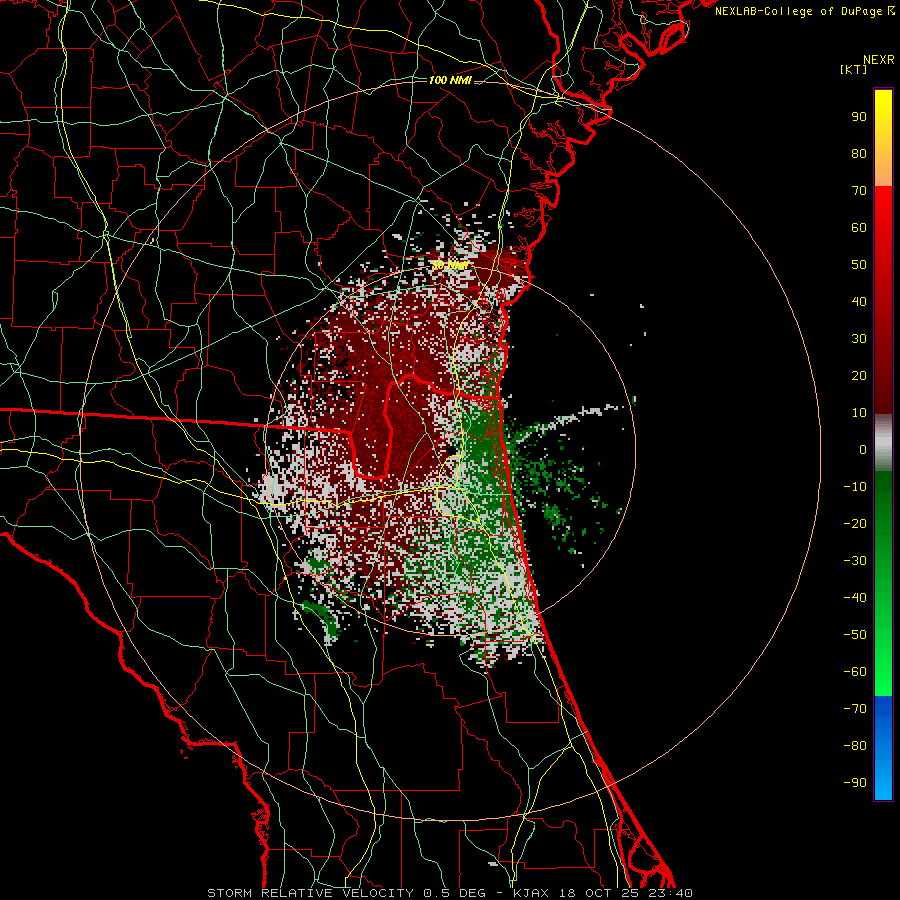Click the 0.5 DEG elevation text
900x900 pixels.
[x=454, y=893]
